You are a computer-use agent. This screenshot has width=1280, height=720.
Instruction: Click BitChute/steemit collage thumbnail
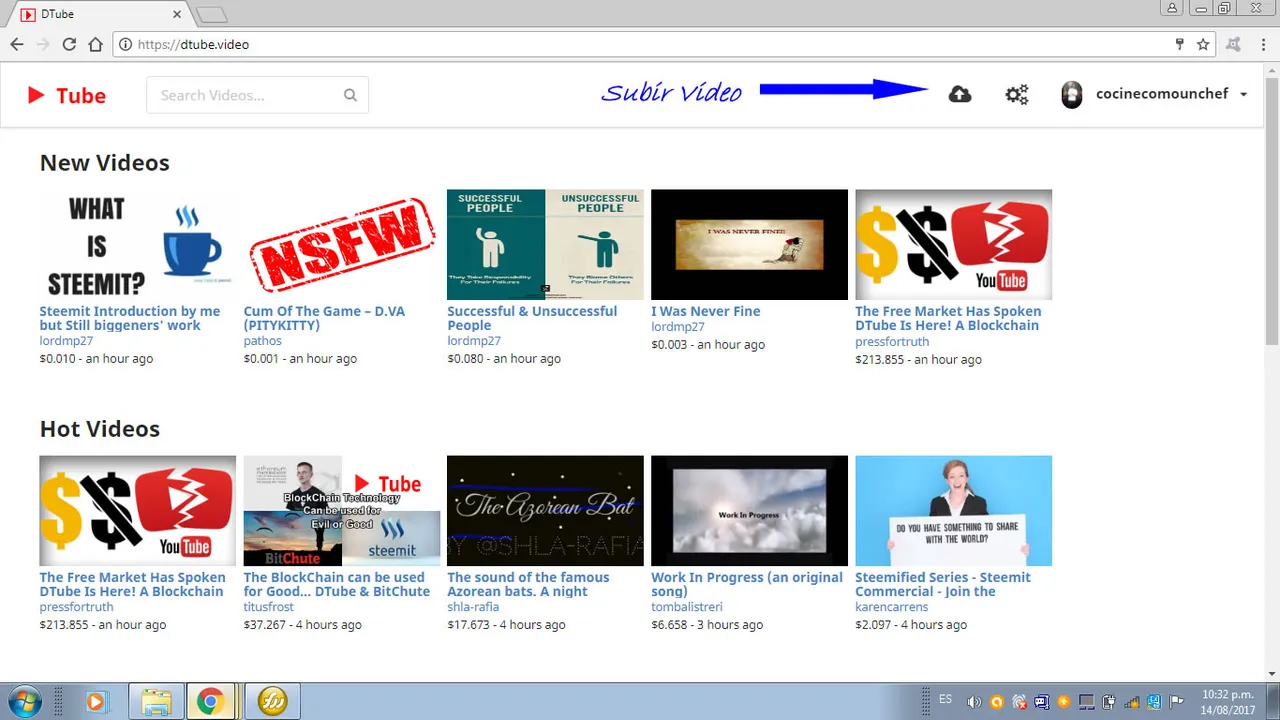pyautogui.click(x=342, y=511)
